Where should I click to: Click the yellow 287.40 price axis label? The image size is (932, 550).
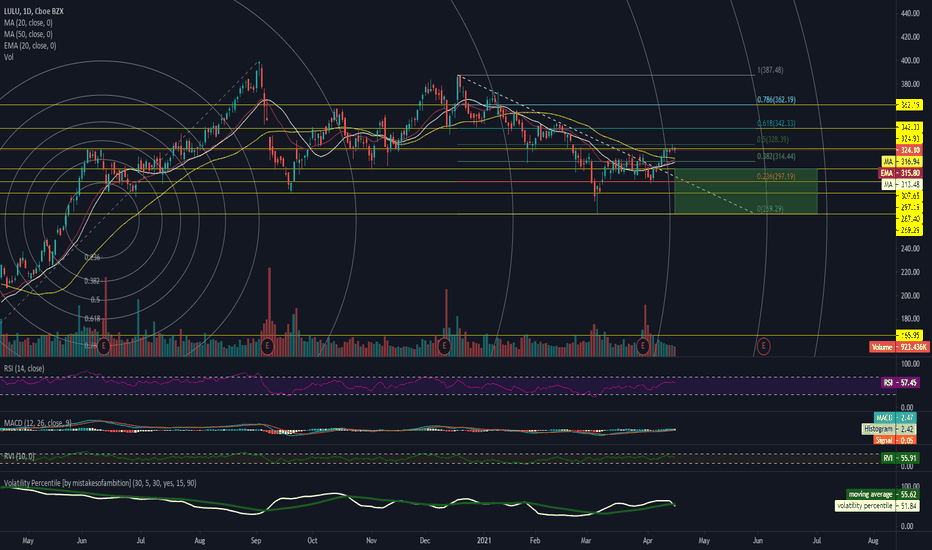909,218
